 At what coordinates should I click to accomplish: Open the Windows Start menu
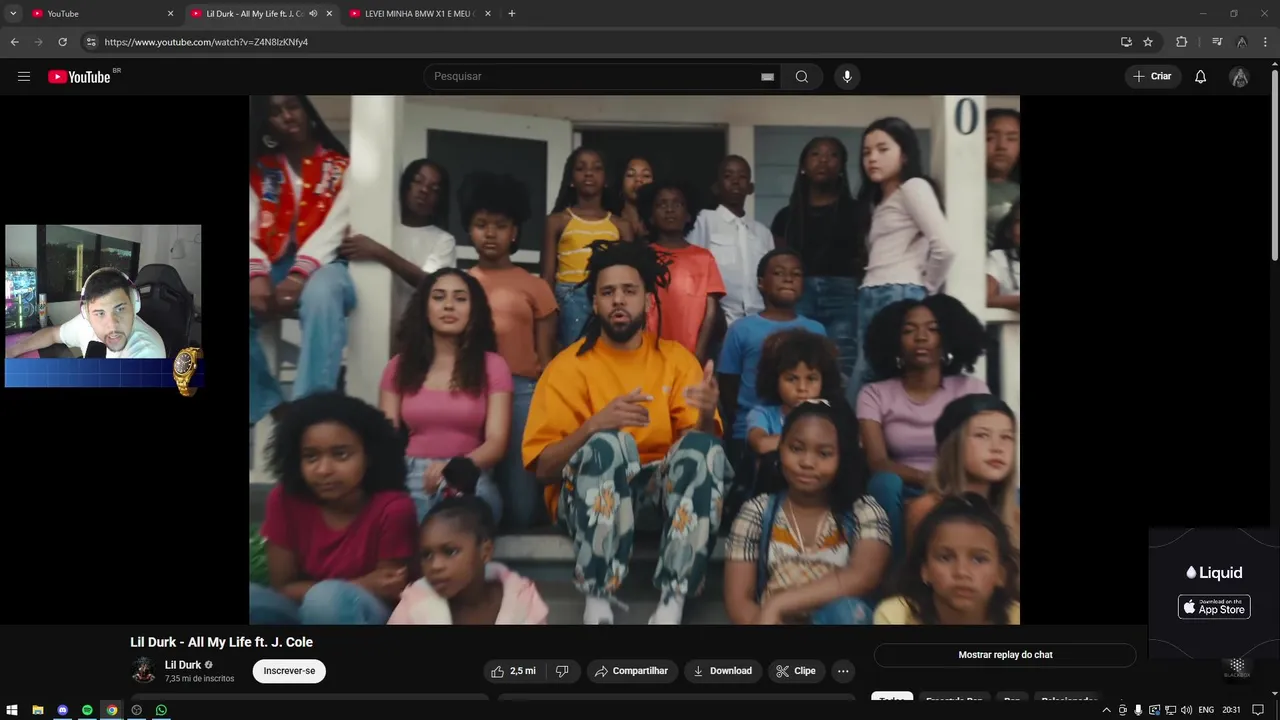pos(13,710)
